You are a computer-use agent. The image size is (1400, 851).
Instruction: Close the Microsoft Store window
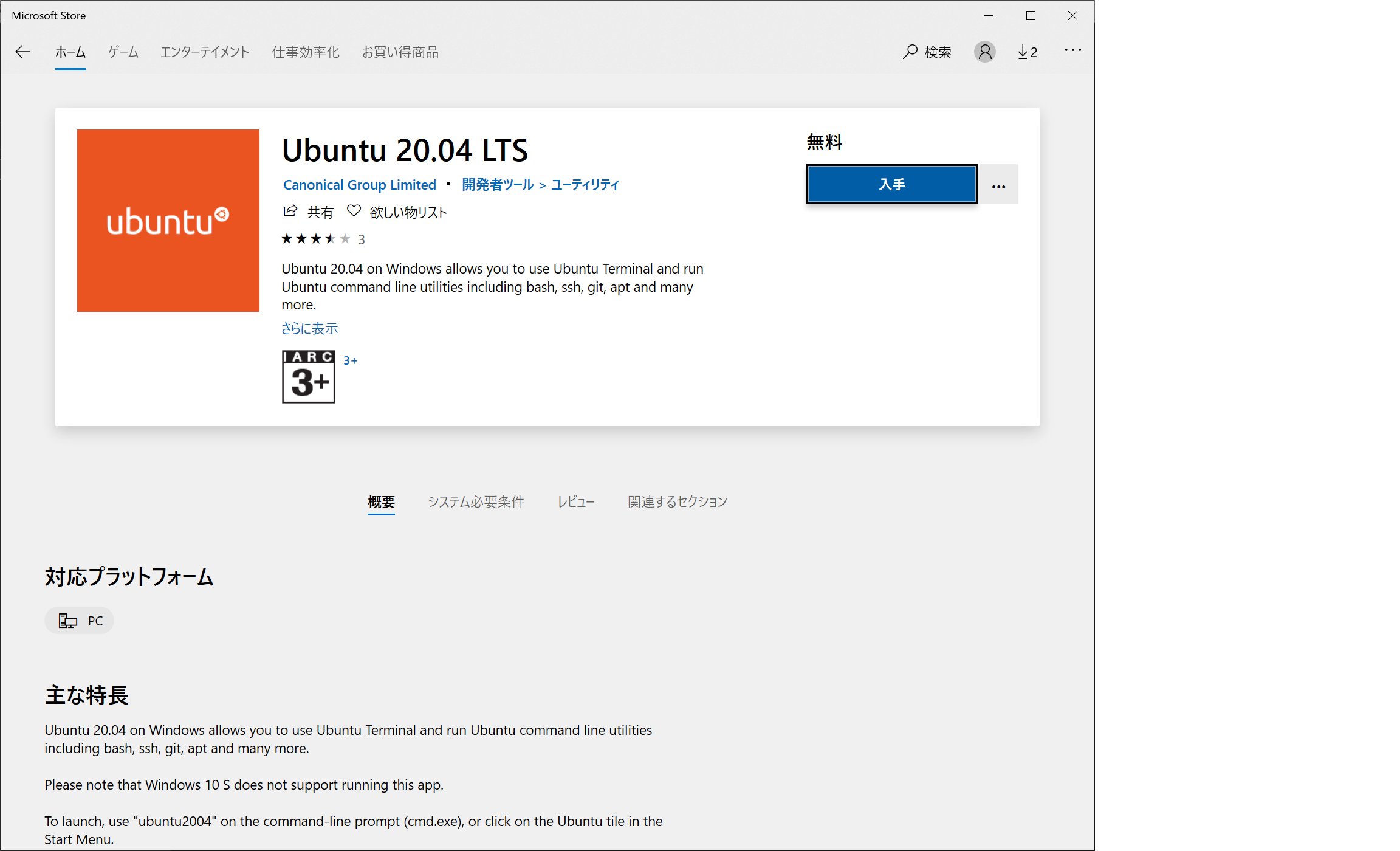pyautogui.click(x=1072, y=16)
